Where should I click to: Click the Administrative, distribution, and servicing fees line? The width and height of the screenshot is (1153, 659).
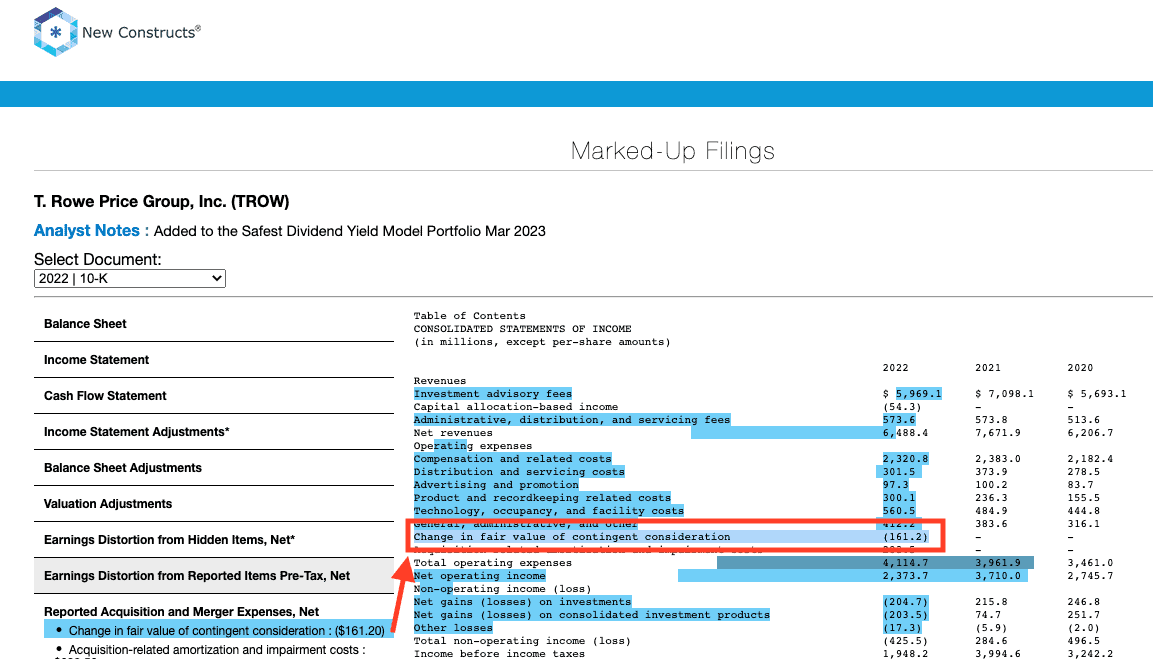click(x=571, y=420)
